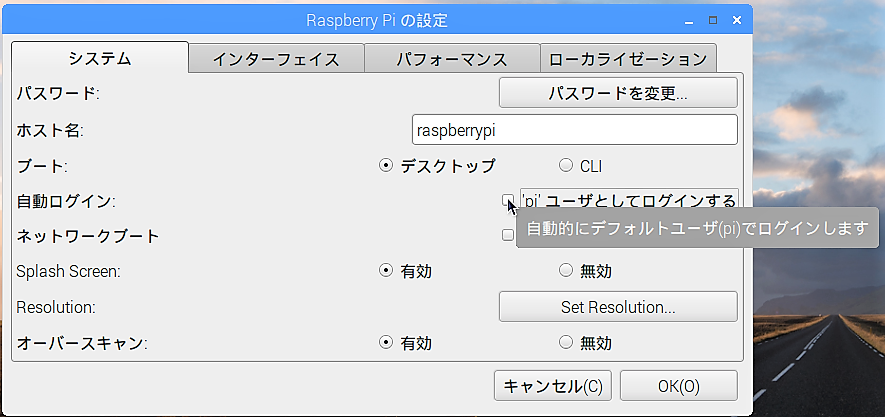Image resolution: width=885 pixels, height=417 pixels.
Task: Minimize the Raspberry Pi の設定 window
Action: pyautogui.click(x=690, y=21)
